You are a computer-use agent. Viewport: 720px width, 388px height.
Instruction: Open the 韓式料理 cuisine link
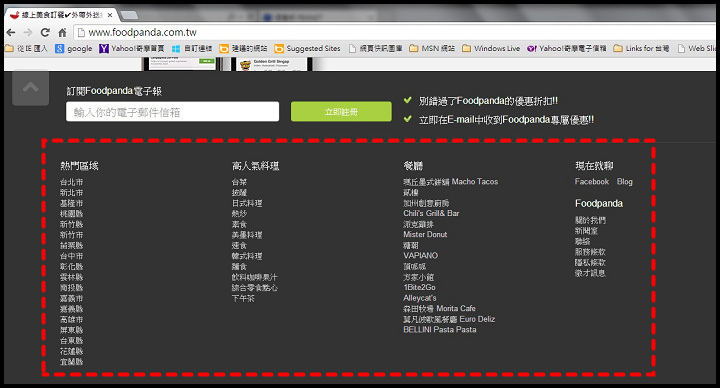[247, 256]
